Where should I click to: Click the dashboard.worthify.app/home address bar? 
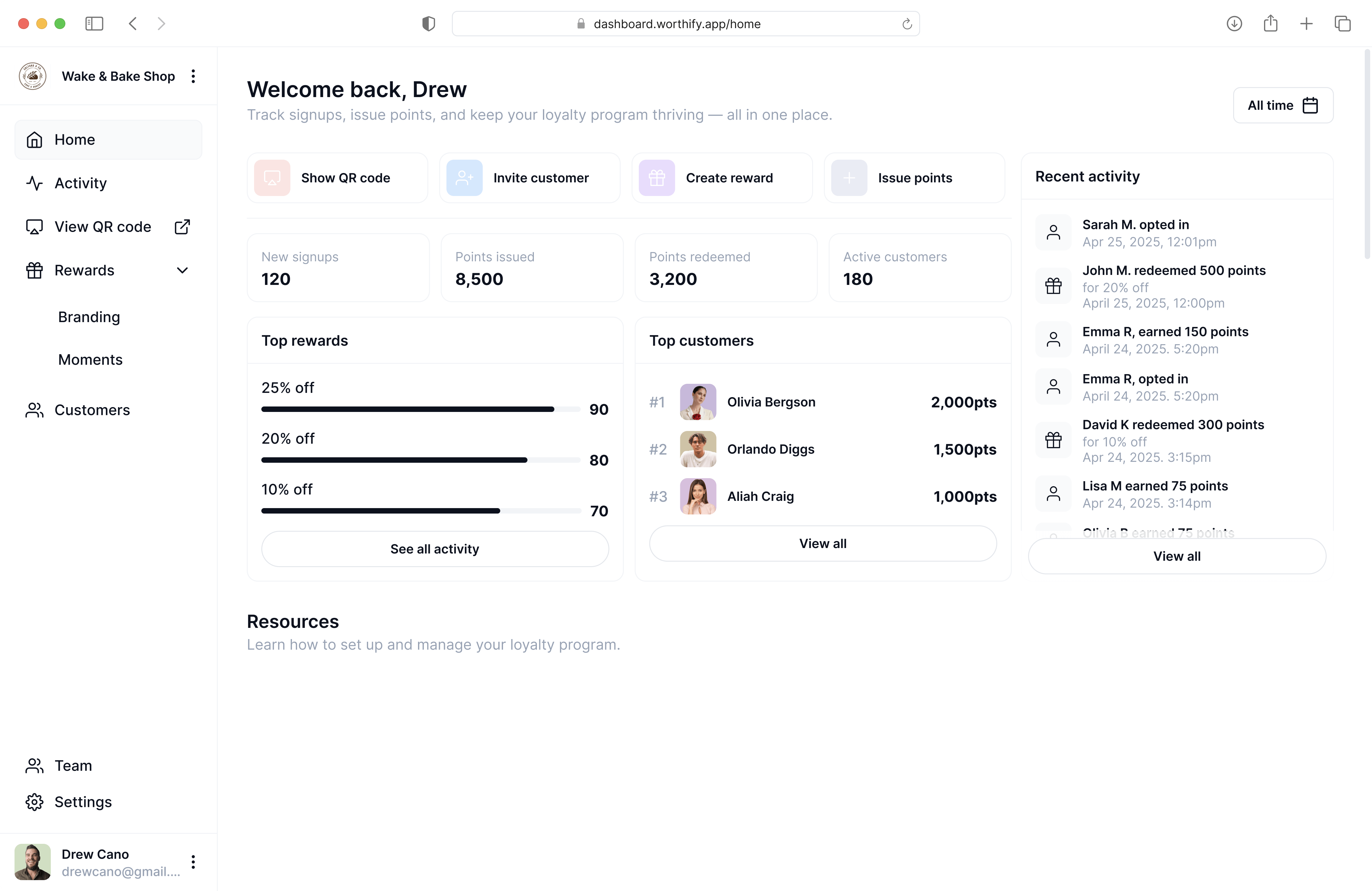pyautogui.click(x=685, y=24)
